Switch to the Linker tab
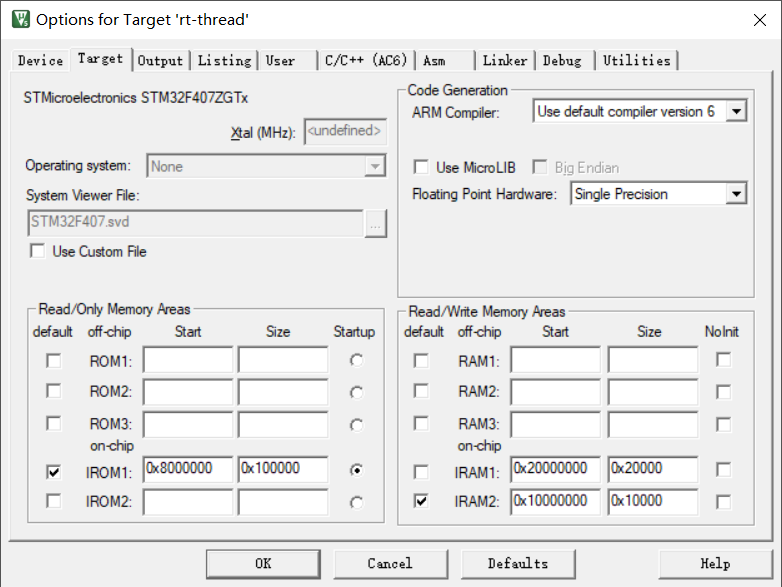Screen dimensions: 782x587 click(505, 61)
